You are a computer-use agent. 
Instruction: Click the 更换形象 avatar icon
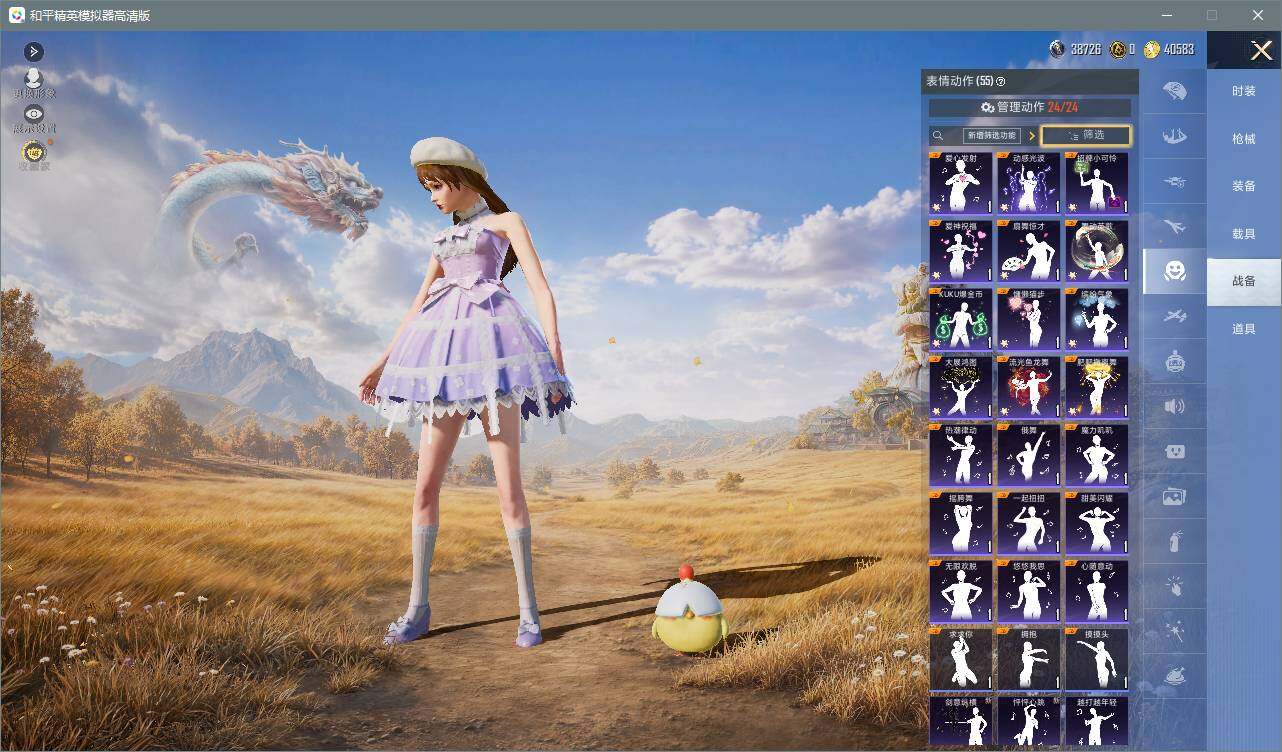[34, 80]
